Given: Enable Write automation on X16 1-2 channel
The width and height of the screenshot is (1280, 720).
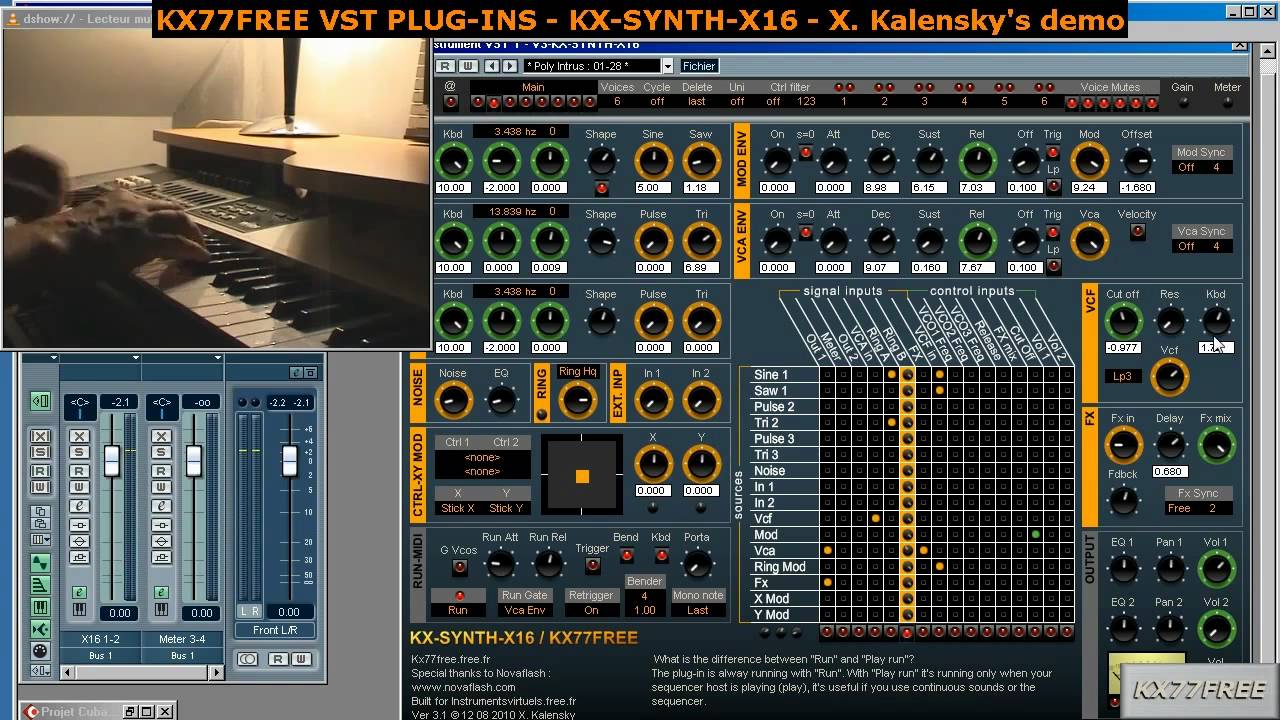Looking at the screenshot, I should tap(80, 488).
